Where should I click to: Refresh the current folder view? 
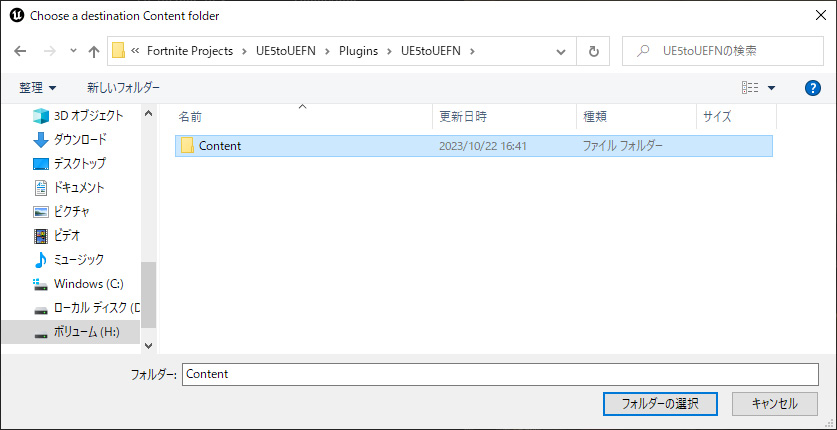click(593, 51)
